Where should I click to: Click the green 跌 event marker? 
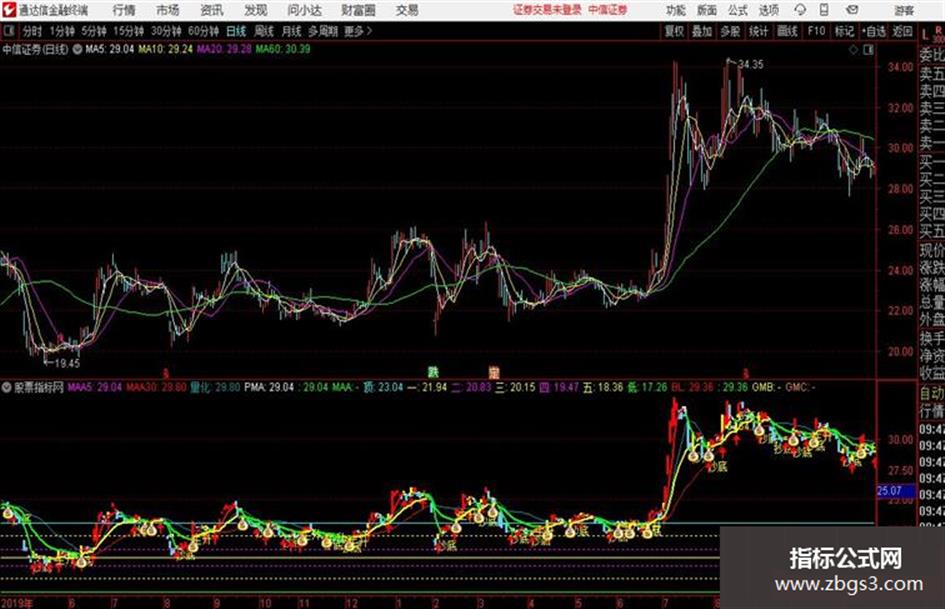tap(433, 372)
